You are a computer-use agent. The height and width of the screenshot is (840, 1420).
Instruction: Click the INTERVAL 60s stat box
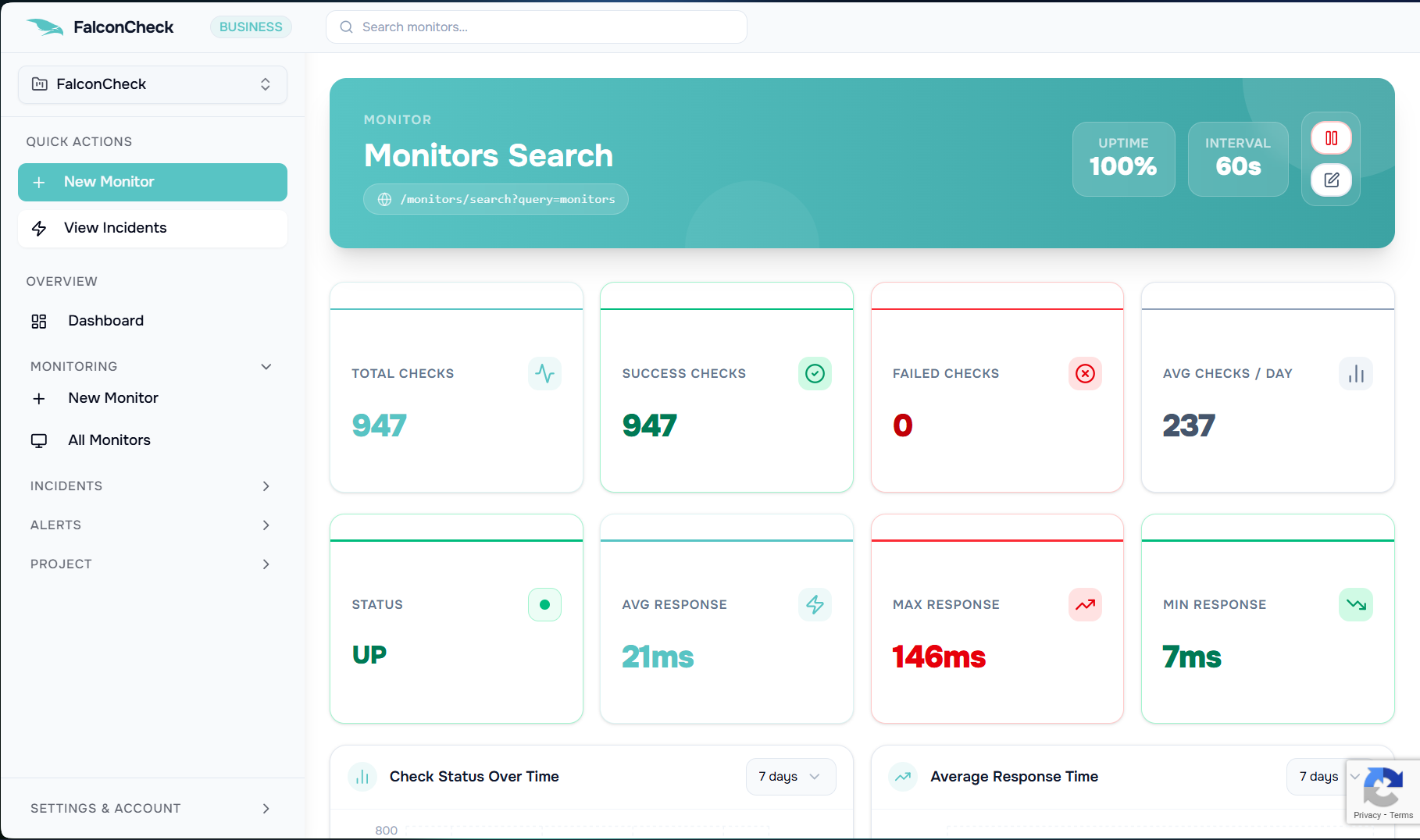(1238, 159)
